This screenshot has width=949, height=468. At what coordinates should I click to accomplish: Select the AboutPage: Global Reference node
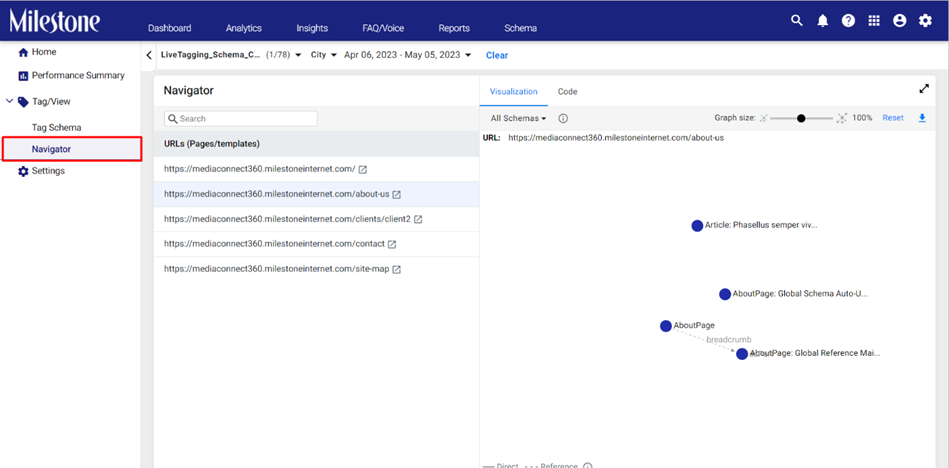[x=742, y=354]
